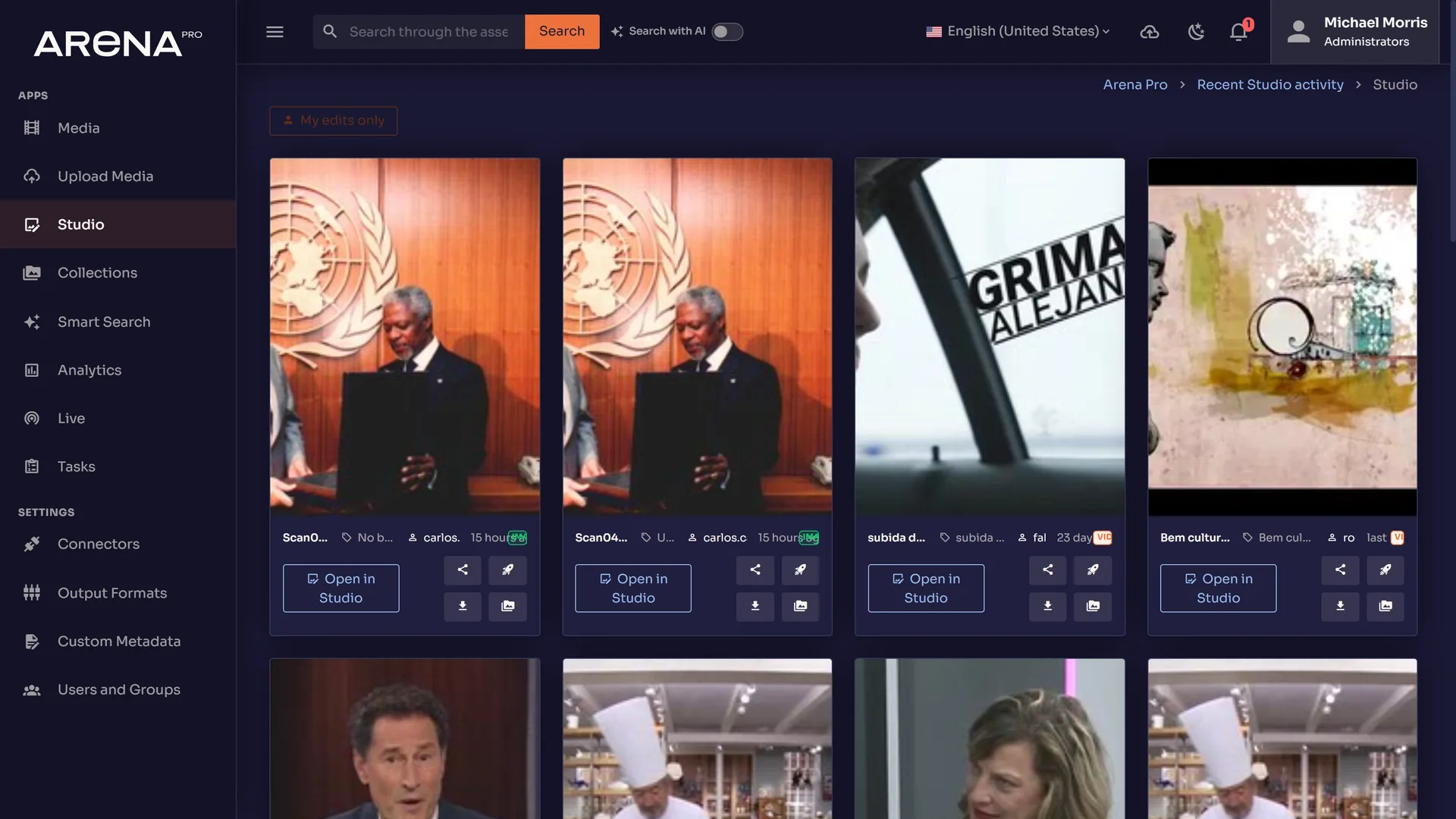
Task: Open Tasks from sidebar
Action: (118, 467)
